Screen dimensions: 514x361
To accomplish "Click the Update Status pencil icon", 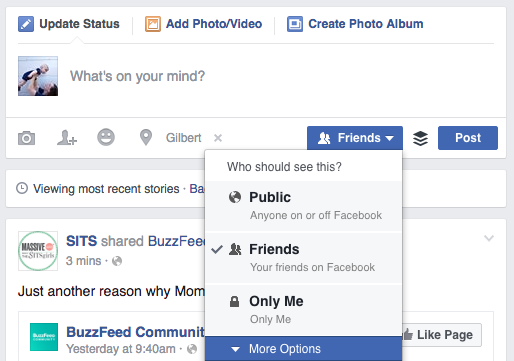I will click(x=26, y=24).
